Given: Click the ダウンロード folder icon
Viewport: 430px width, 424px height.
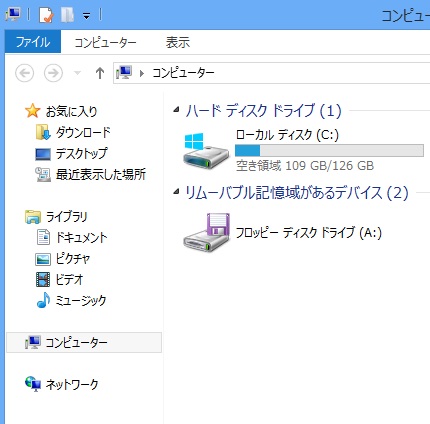Looking at the screenshot, I should pyautogui.click(x=43, y=132).
